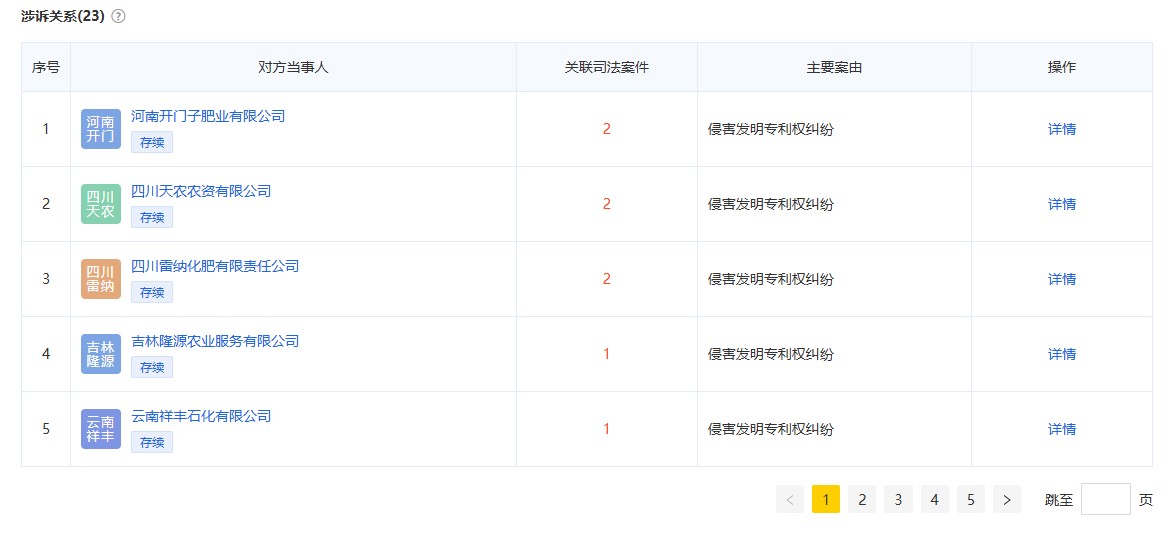
Task: Click the help icon beside 涉诉关系
Action: pos(119,16)
